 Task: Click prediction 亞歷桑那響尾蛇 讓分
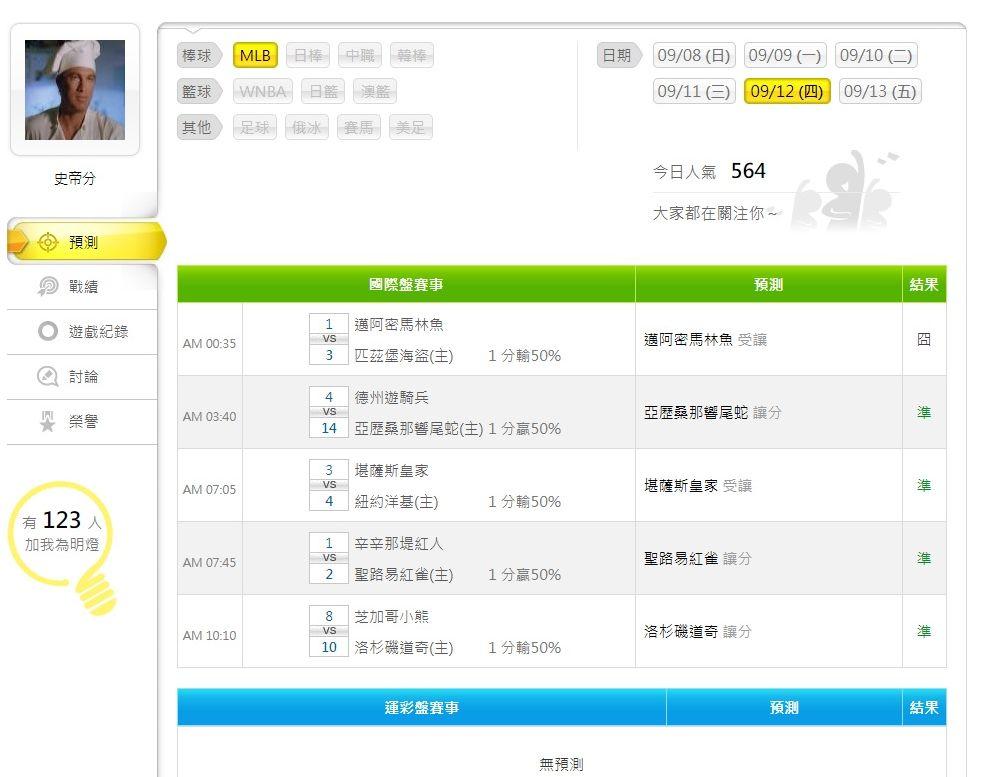pyautogui.click(x=713, y=412)
